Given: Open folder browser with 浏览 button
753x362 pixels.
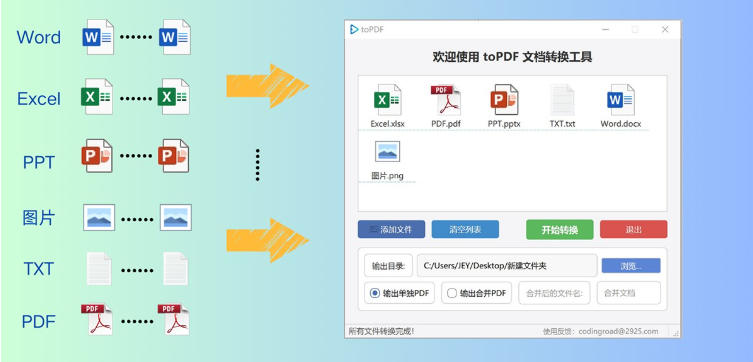Looking at the screenshot, I should [631, 265].
